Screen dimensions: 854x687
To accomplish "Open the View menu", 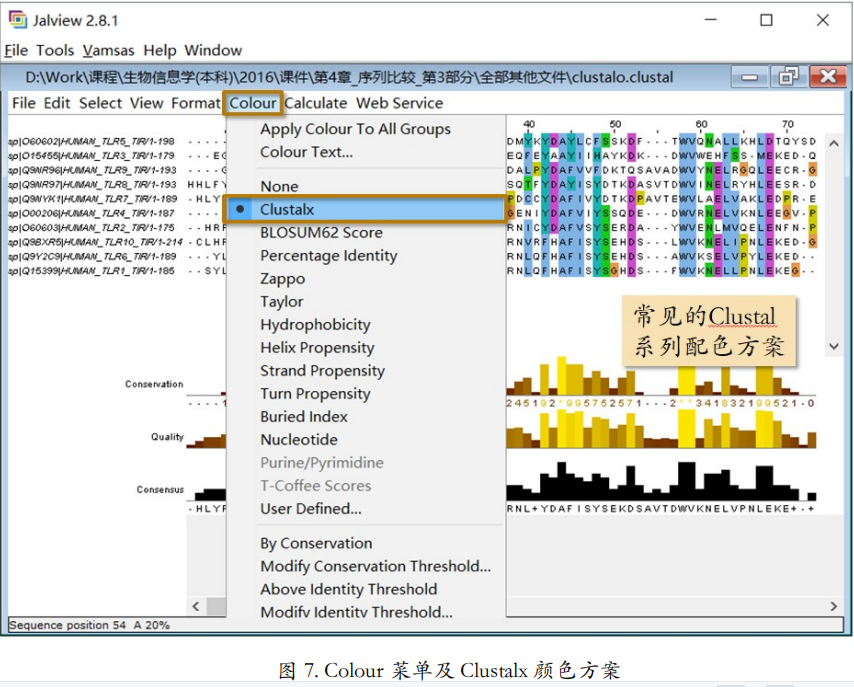I will [147, 103].
